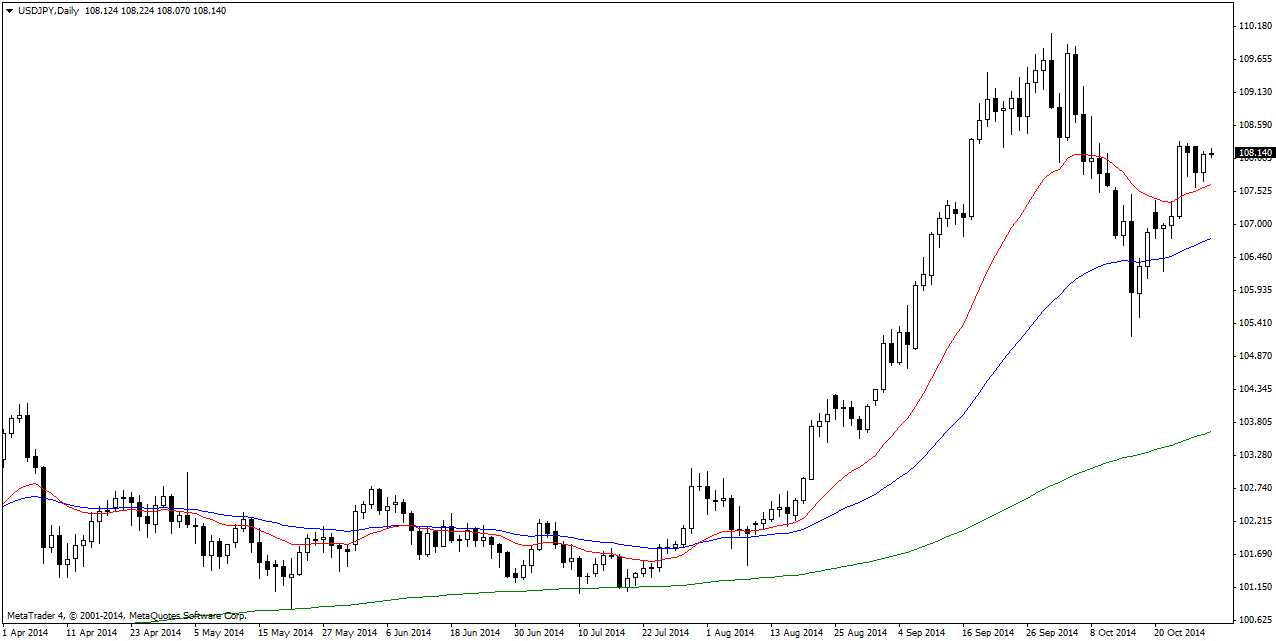
Task: Click the dropdown triangle beside USDJPY,Daily
Action: 10,10
